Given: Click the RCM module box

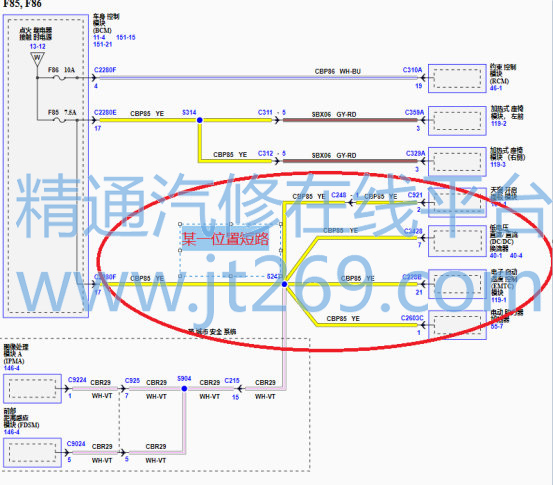Looking at the screenshot, I should 457,78.
